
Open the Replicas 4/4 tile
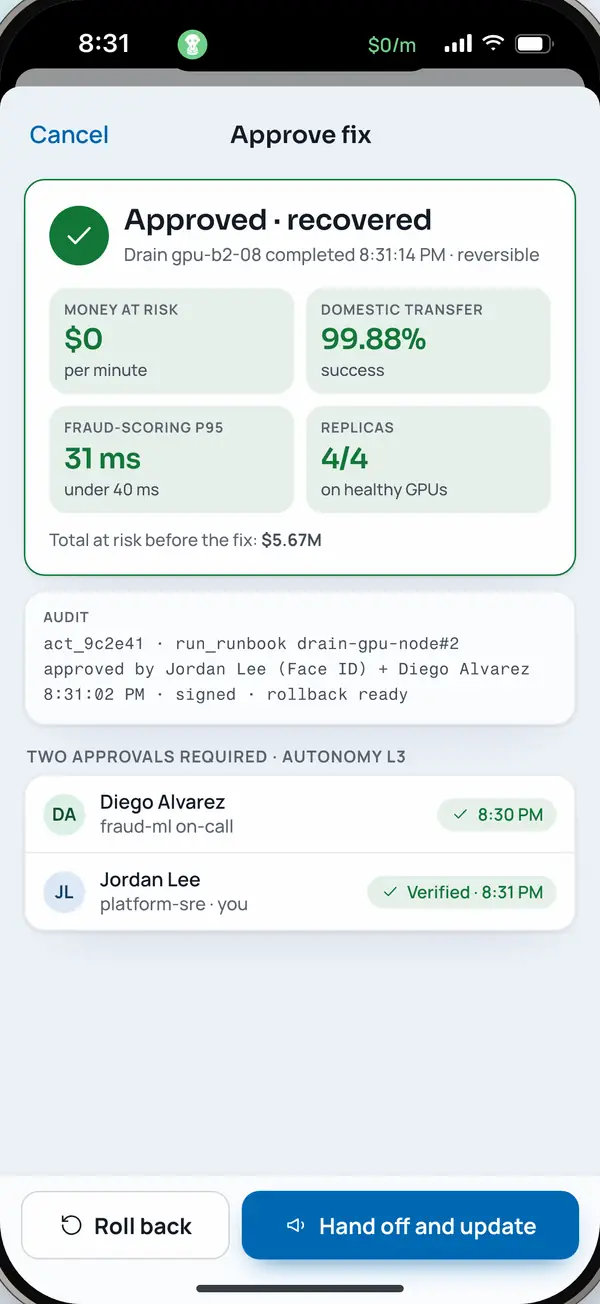[428, 460]
